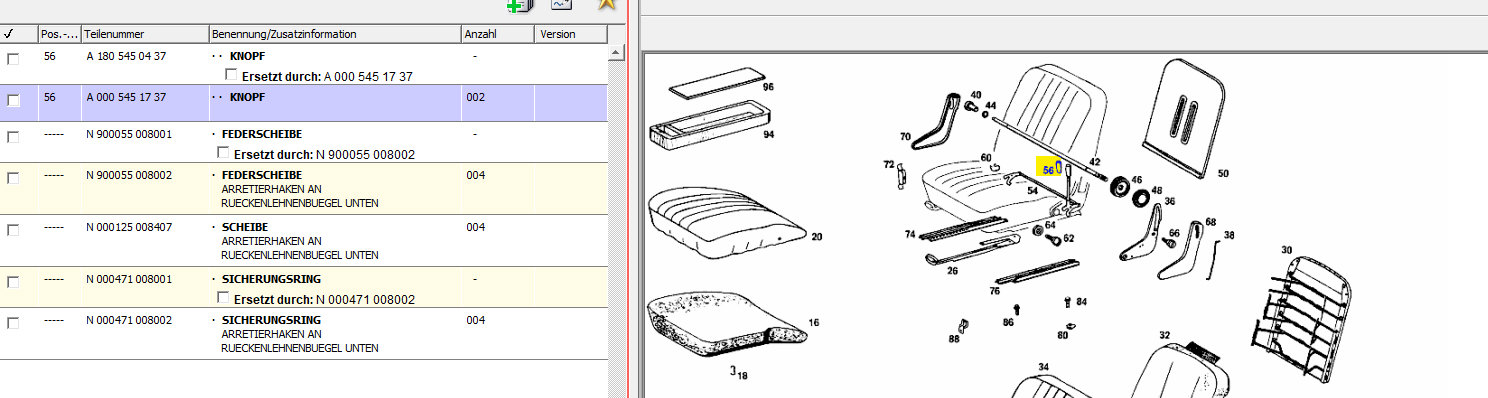Screen dimensions: 1488x398
Task: Tick checkbox for SCHEIBE N 000125 008407 row
Action: [x=13, y=229]
